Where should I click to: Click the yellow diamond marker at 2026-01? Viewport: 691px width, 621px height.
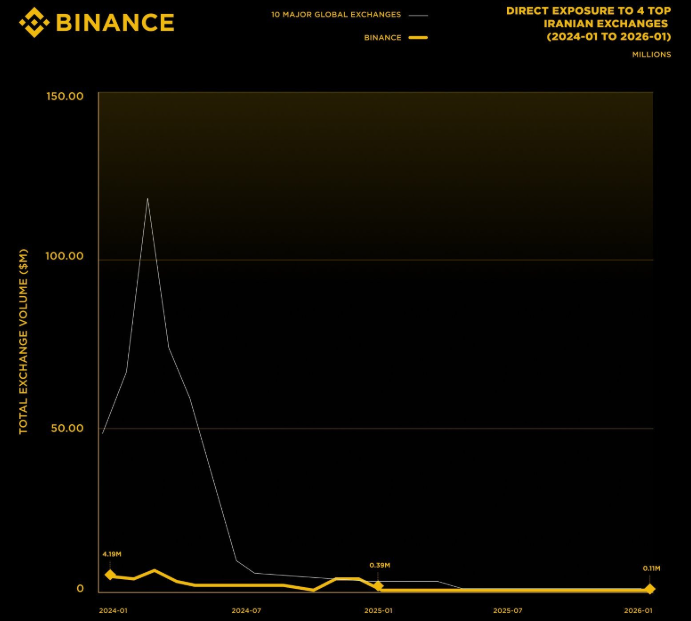pyautogui.click(x=649, y=589)
